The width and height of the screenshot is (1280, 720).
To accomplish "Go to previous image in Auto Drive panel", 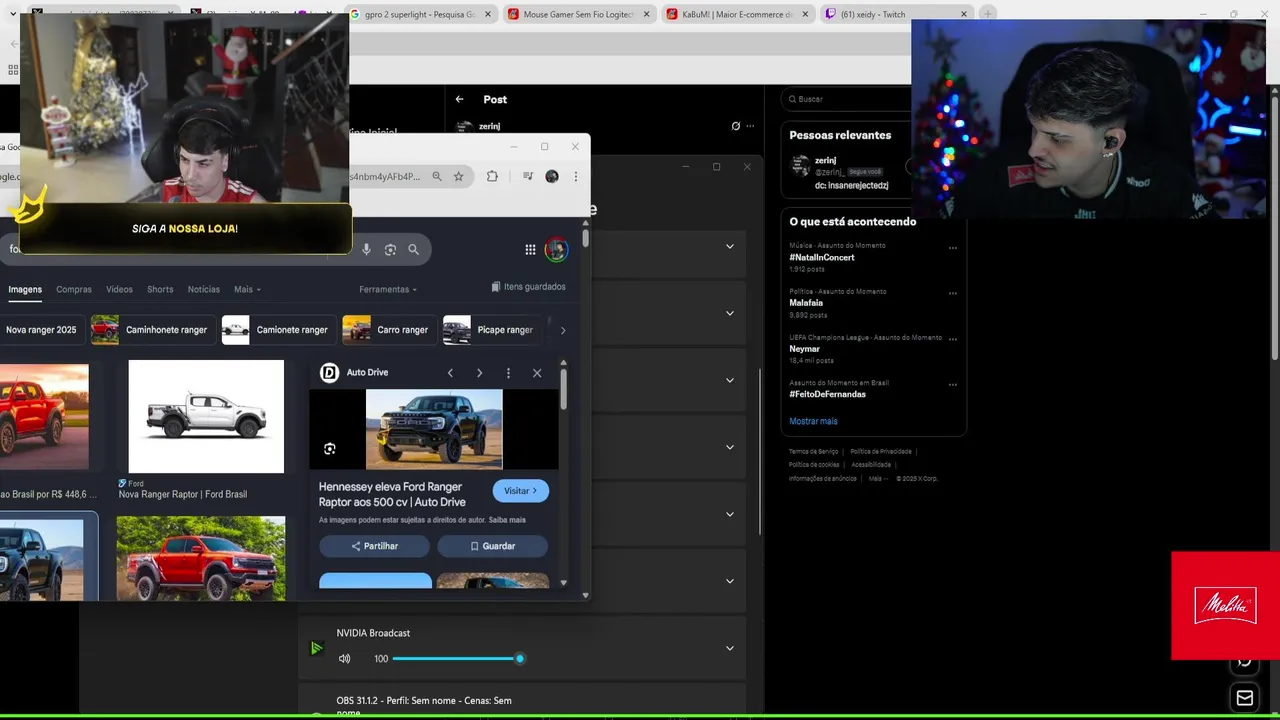I will tap(450, 373).
